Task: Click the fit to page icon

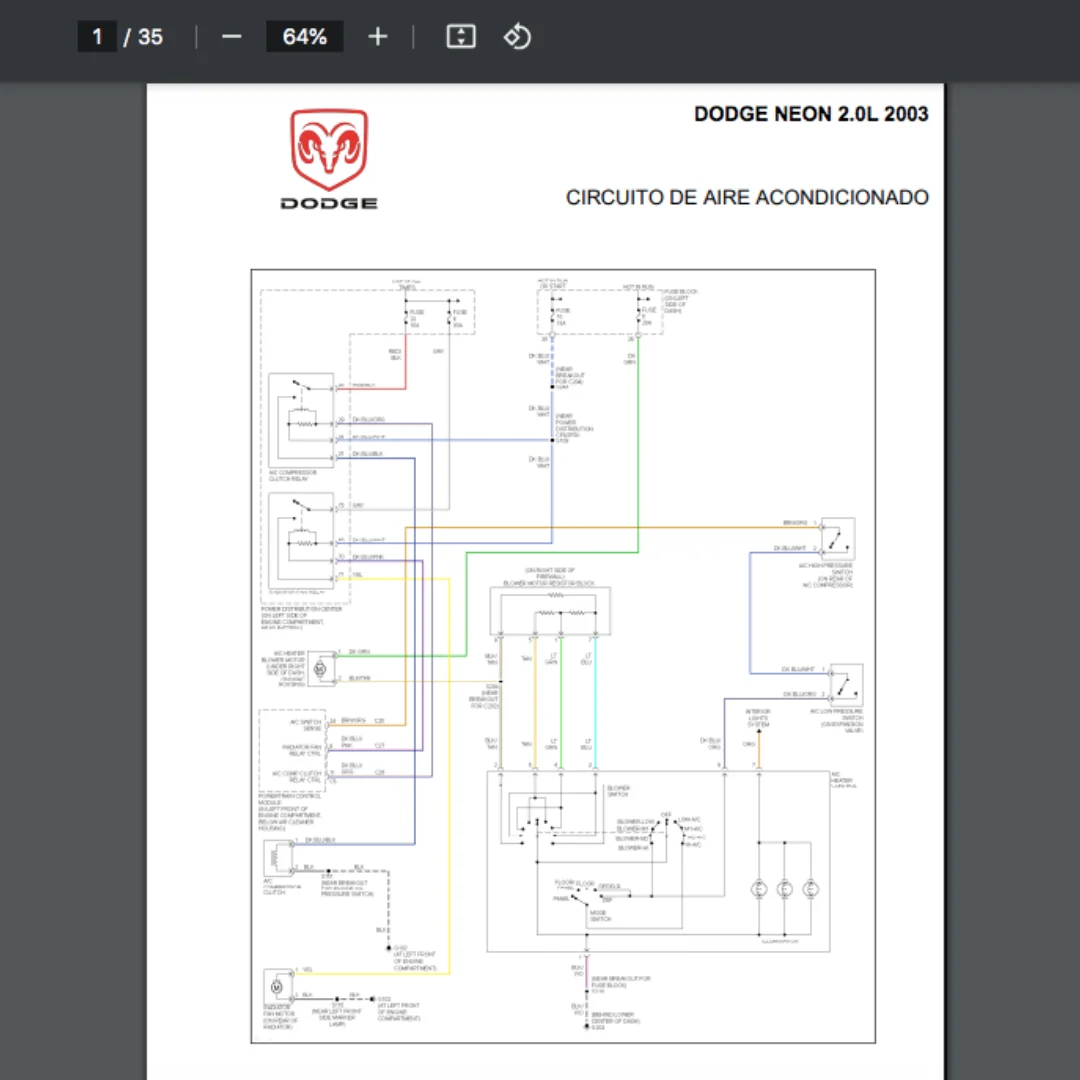Action: pyautogui.click(x=461, y=37)
